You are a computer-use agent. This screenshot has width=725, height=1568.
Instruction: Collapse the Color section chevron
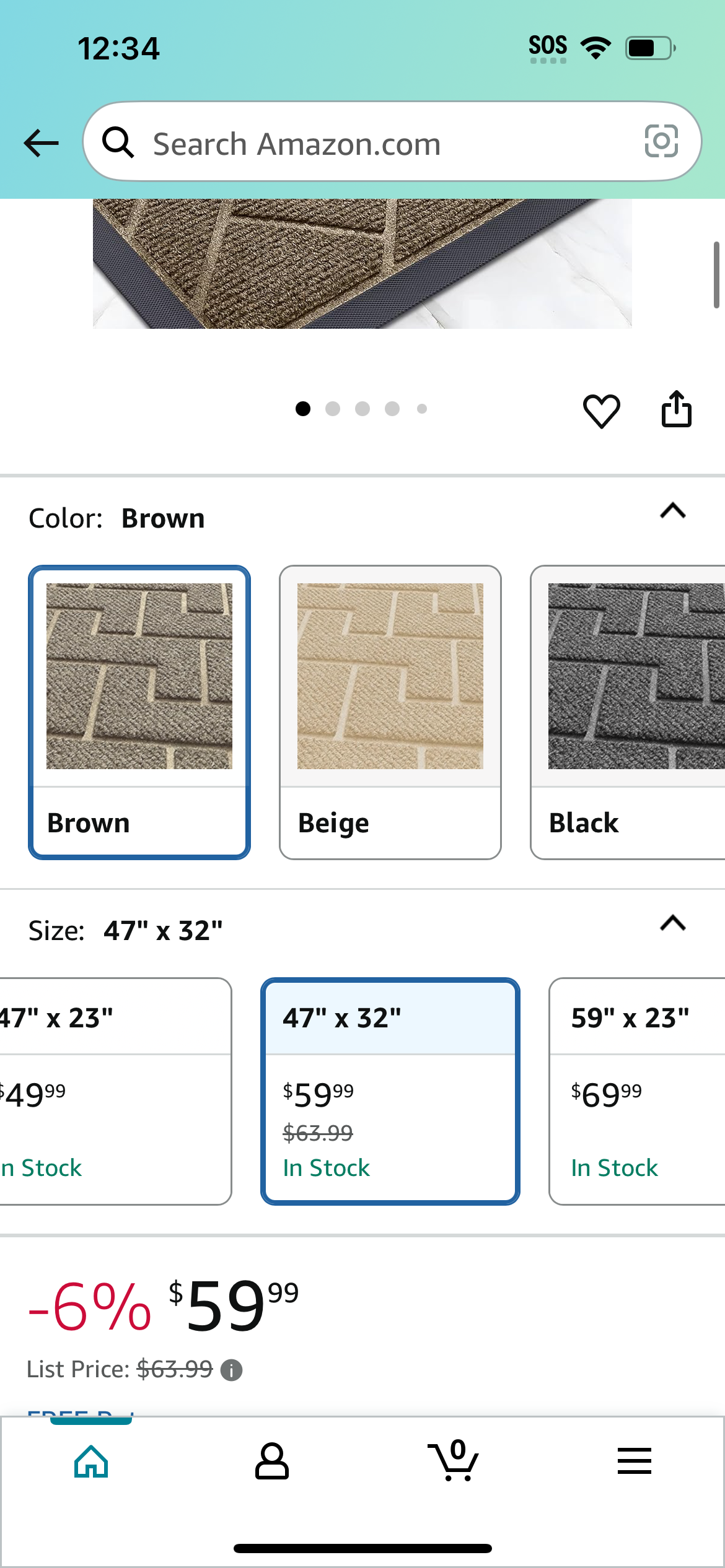click(673, 512)
